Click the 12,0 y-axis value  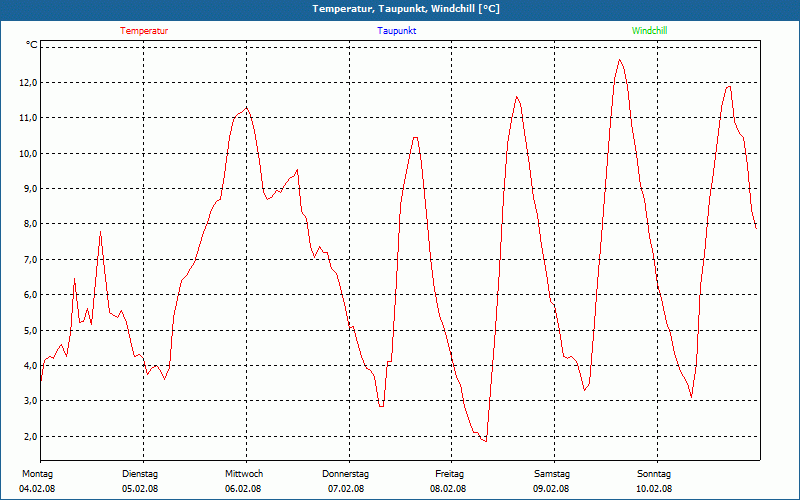28,83
